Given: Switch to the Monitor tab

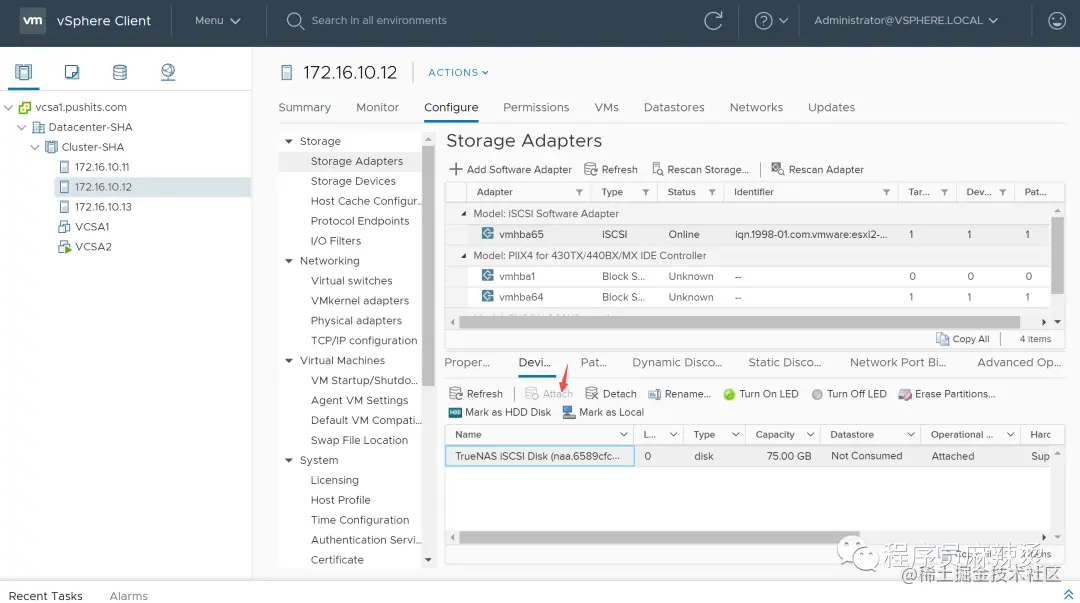Looking at the screenshot, I should (x=377, y=108).
